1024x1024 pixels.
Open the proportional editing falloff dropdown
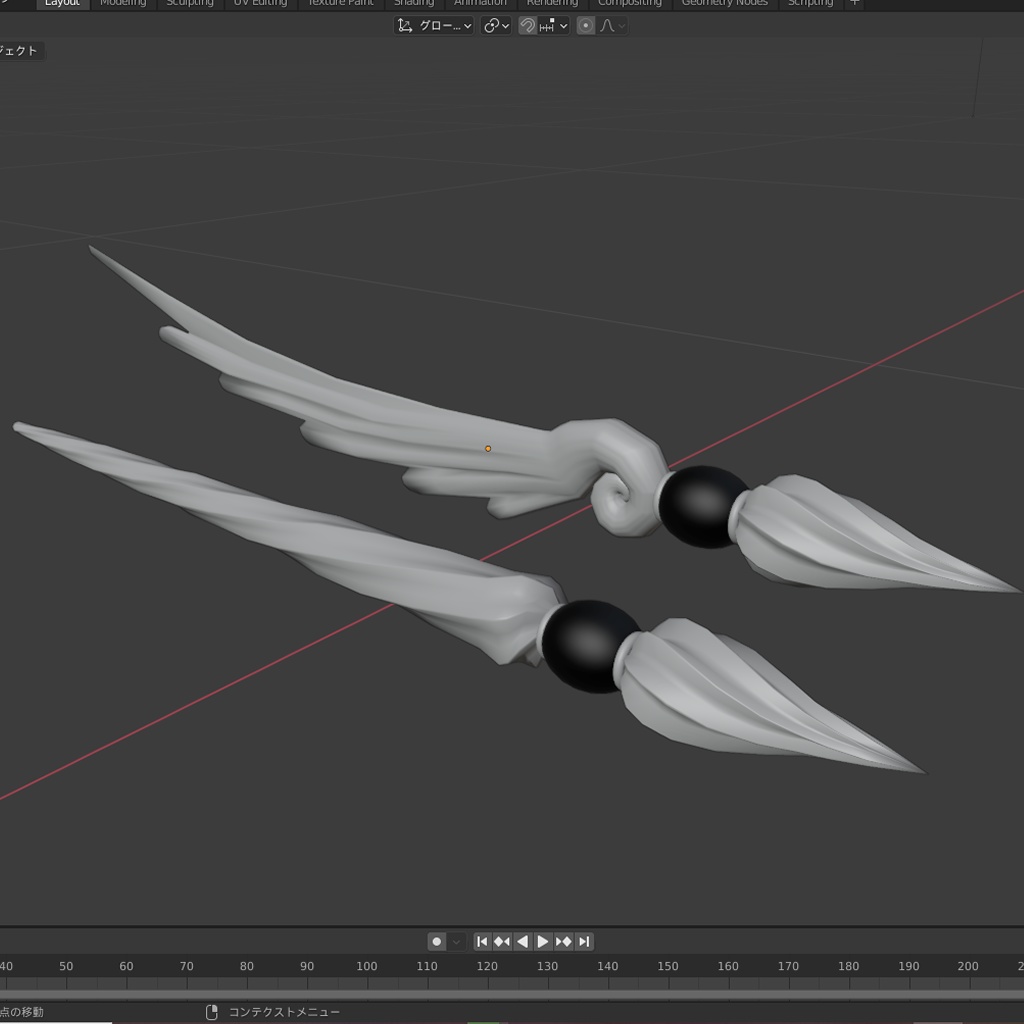pyautogui.click(x=613, y=25)
